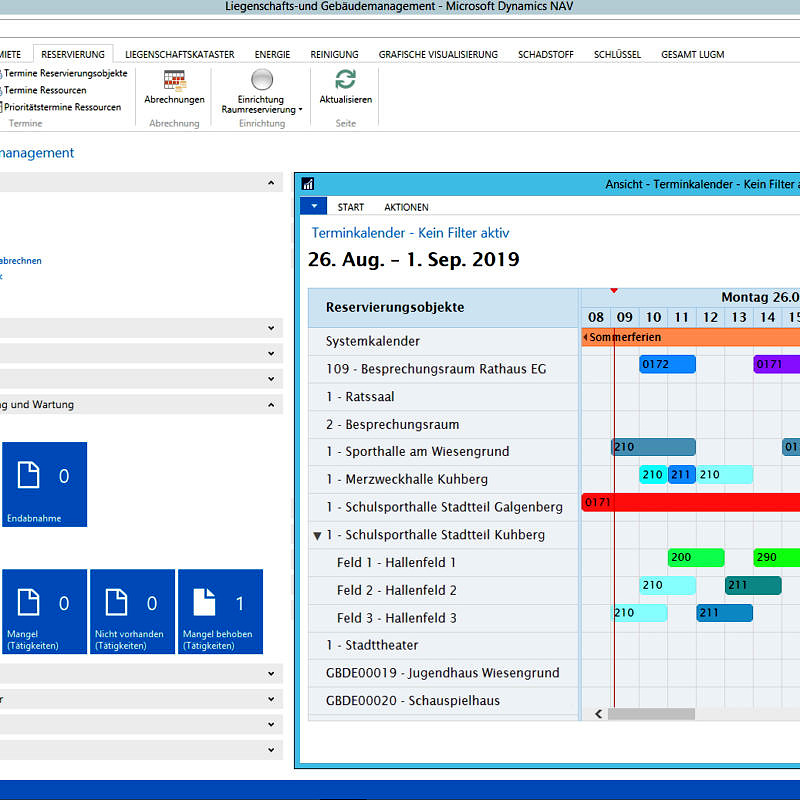Open the GESAMT LUGM ribbon tab

(692, 54)
